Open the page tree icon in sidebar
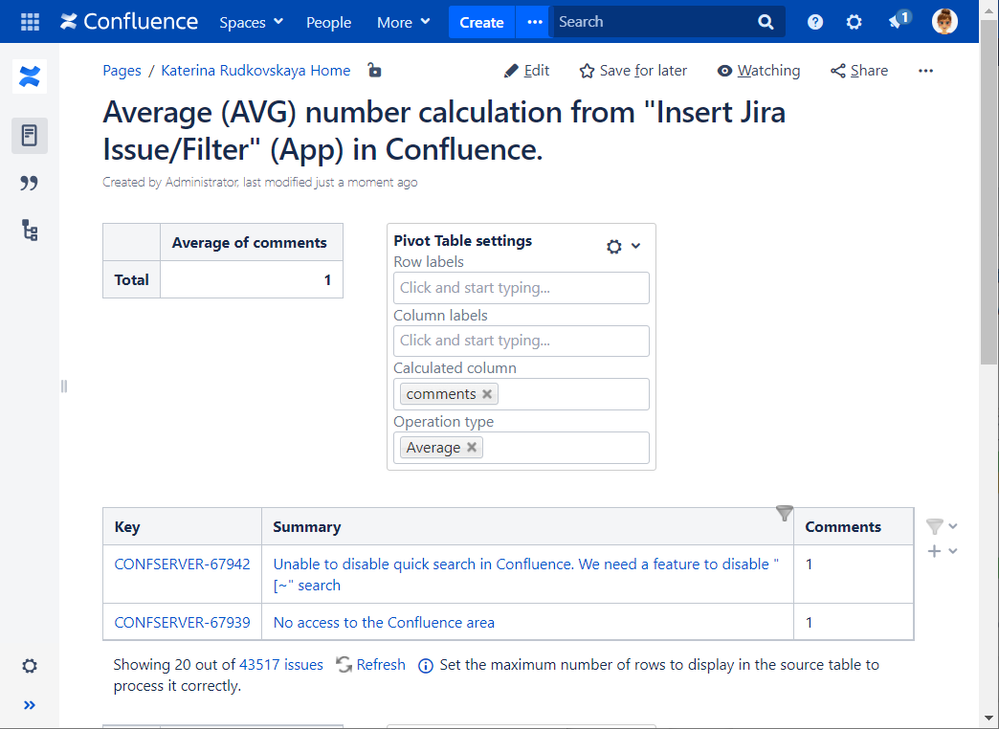 (29, 231)
